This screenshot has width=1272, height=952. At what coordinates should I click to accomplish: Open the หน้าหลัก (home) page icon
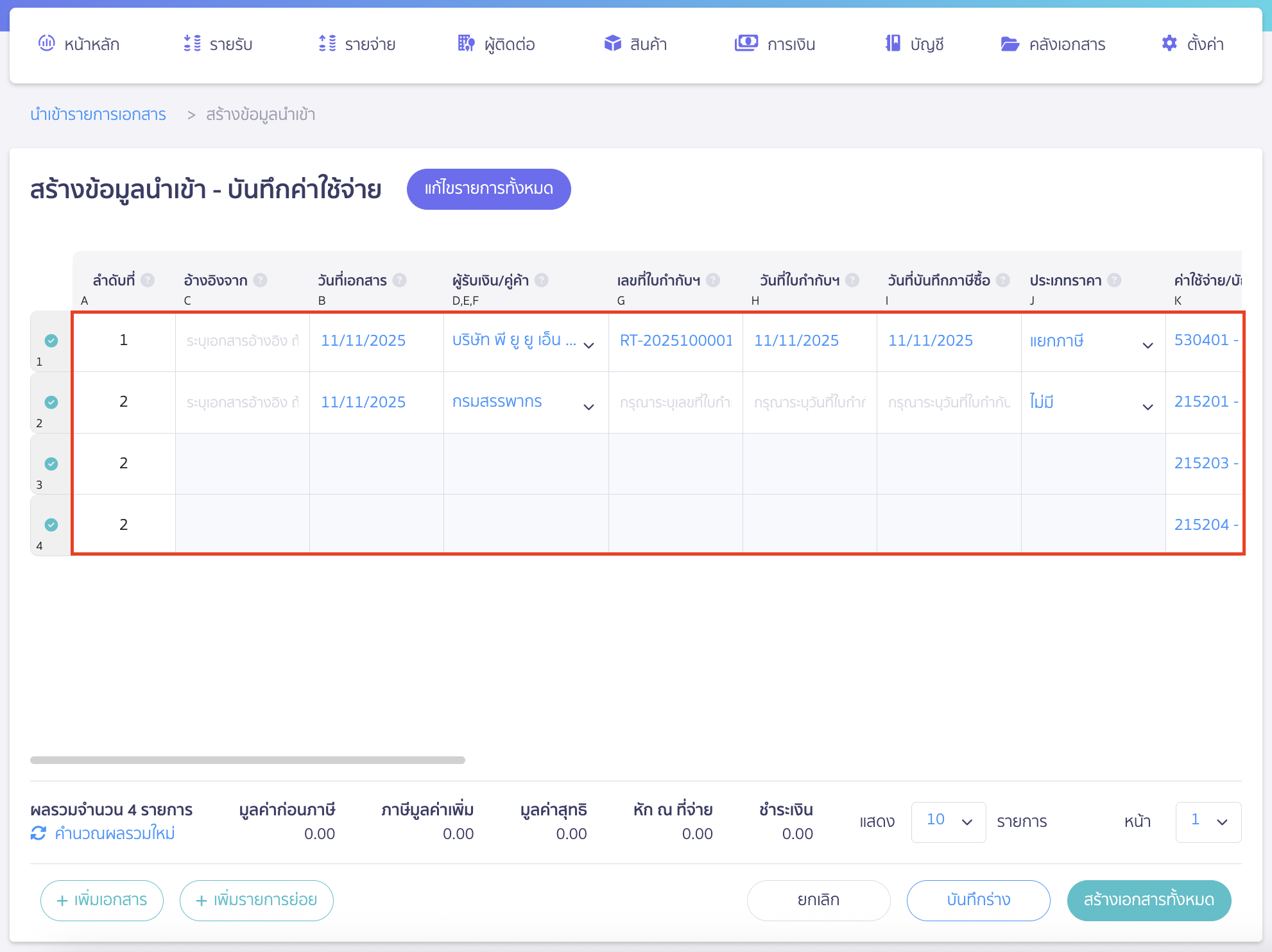[x=47, y=44]
